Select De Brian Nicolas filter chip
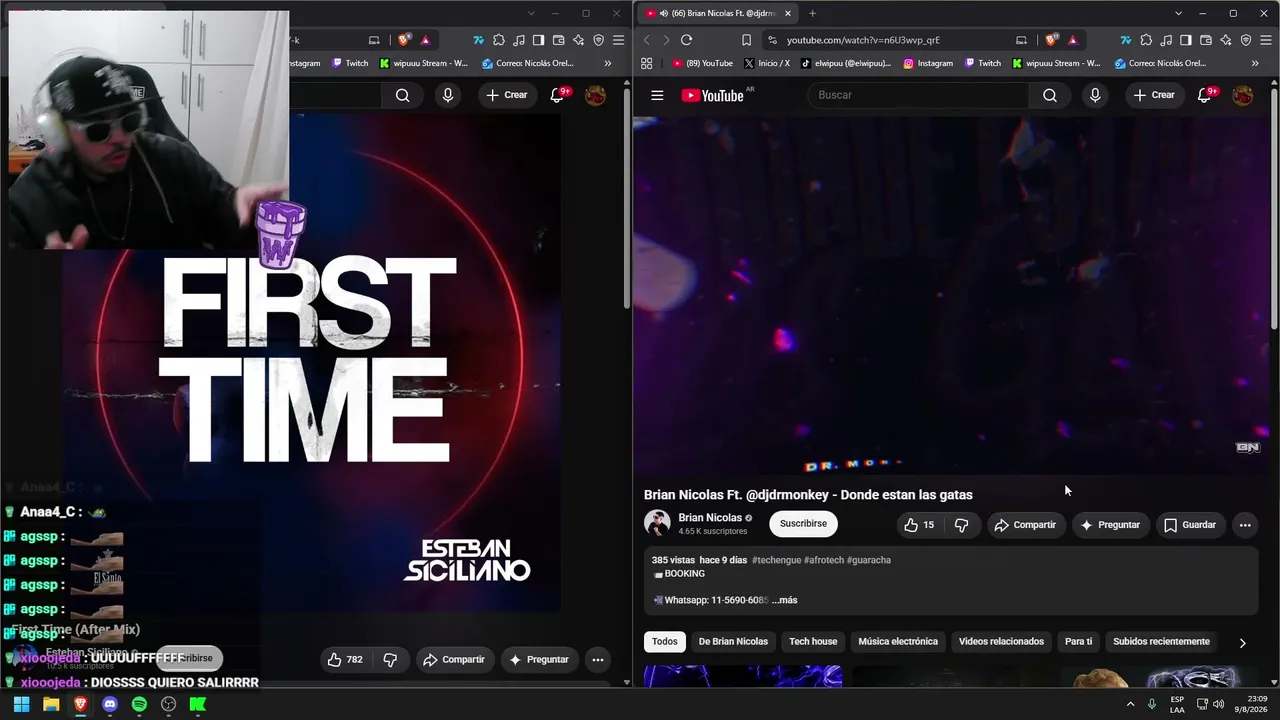This screenshot has width=1280, height=720. click(x=733, y=642)
